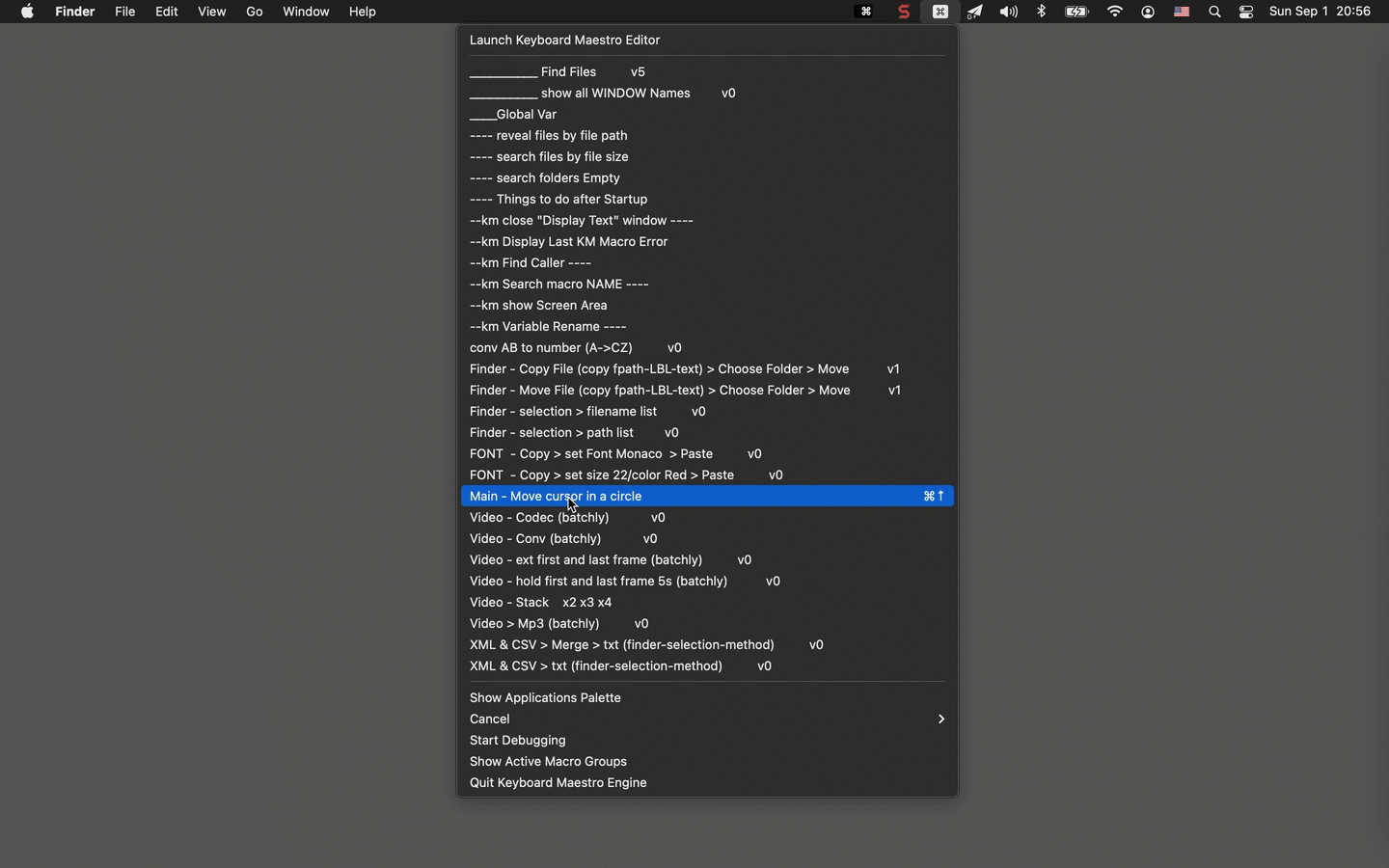Run search folders Empty macro

(x=707, y=178)
